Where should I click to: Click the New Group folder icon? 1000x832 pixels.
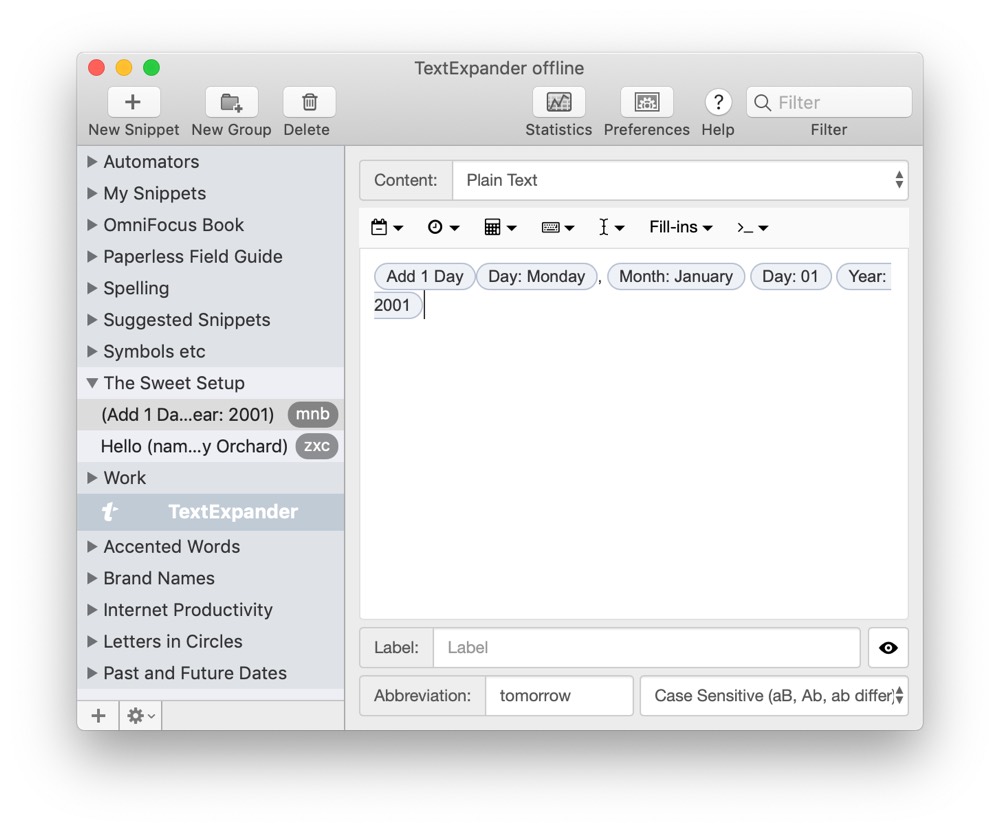point(232,102)
